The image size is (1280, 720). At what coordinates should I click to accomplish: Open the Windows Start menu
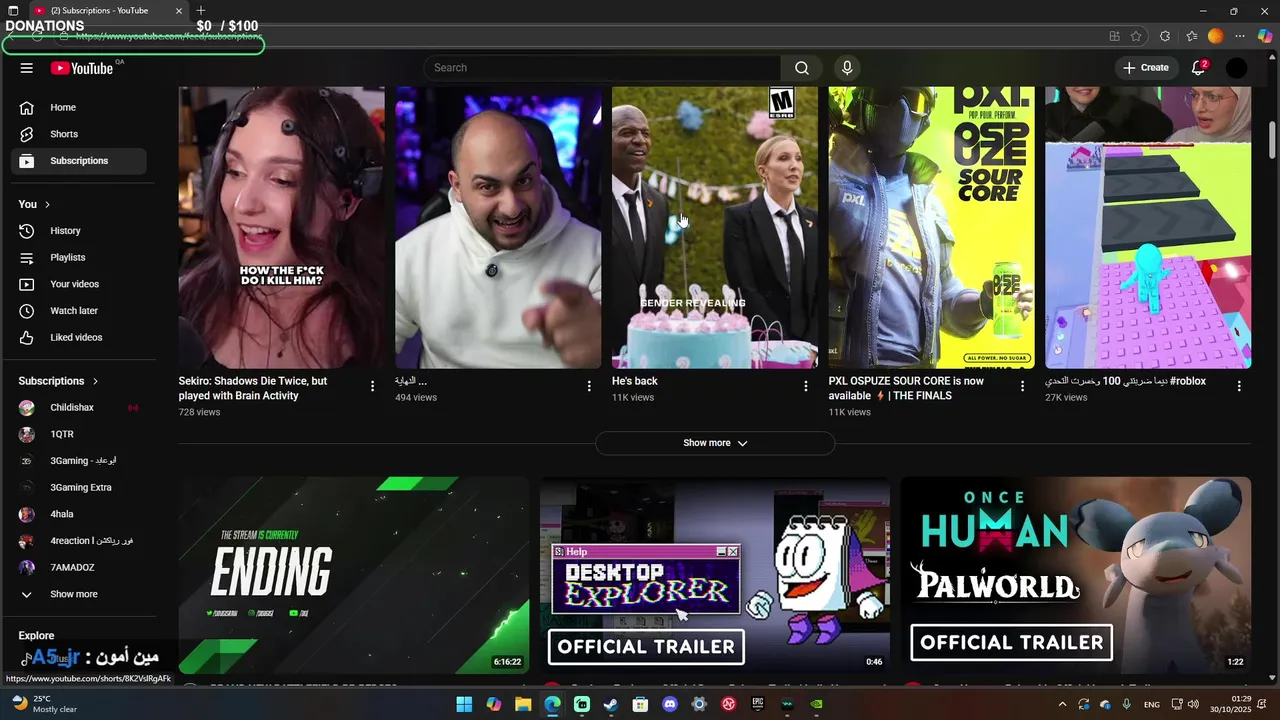(x=464, y=704)
